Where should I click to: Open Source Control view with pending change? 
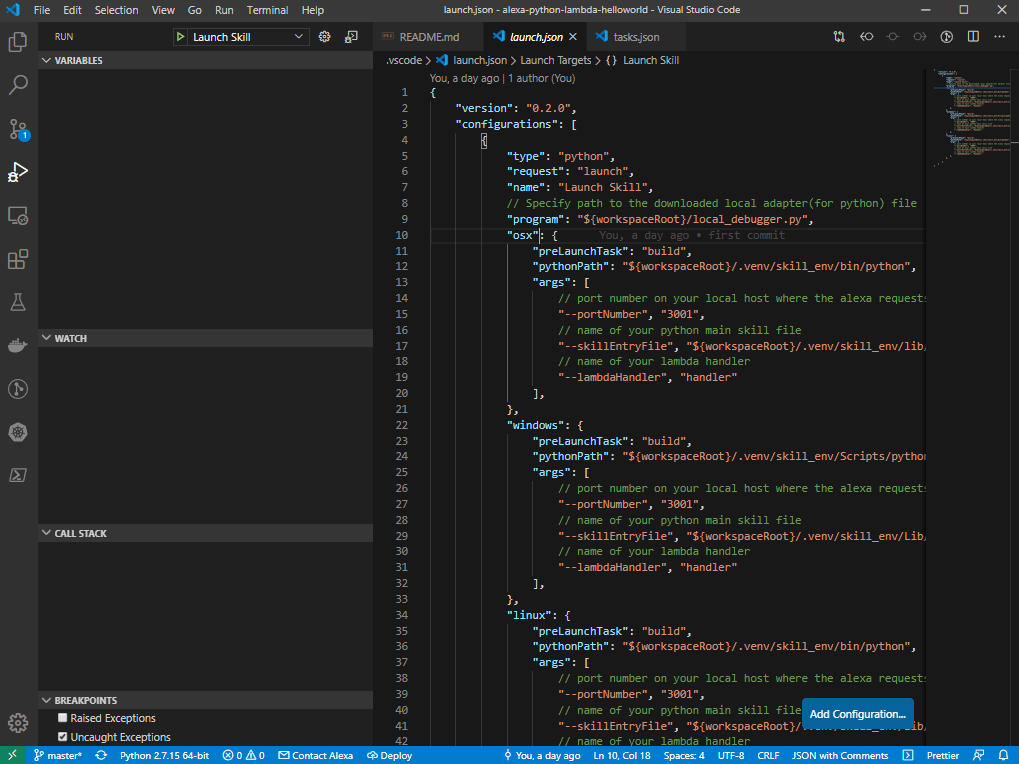18,130
